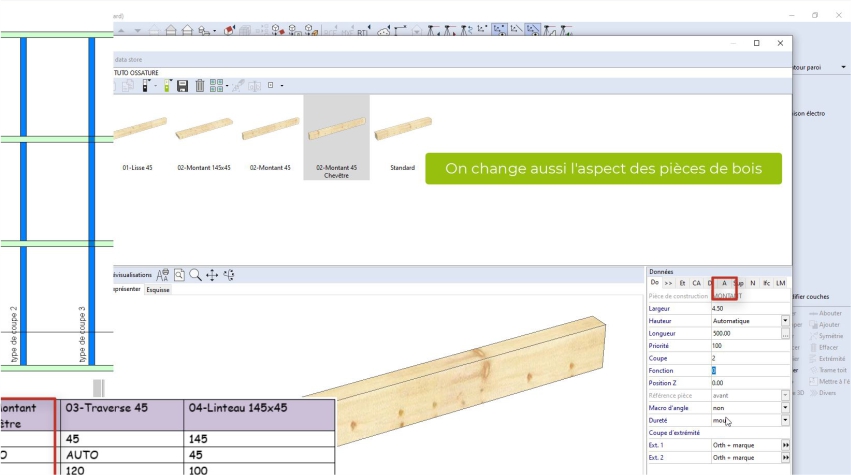Click the pan arrows icon
851x475 pixels.
[212, 274]
